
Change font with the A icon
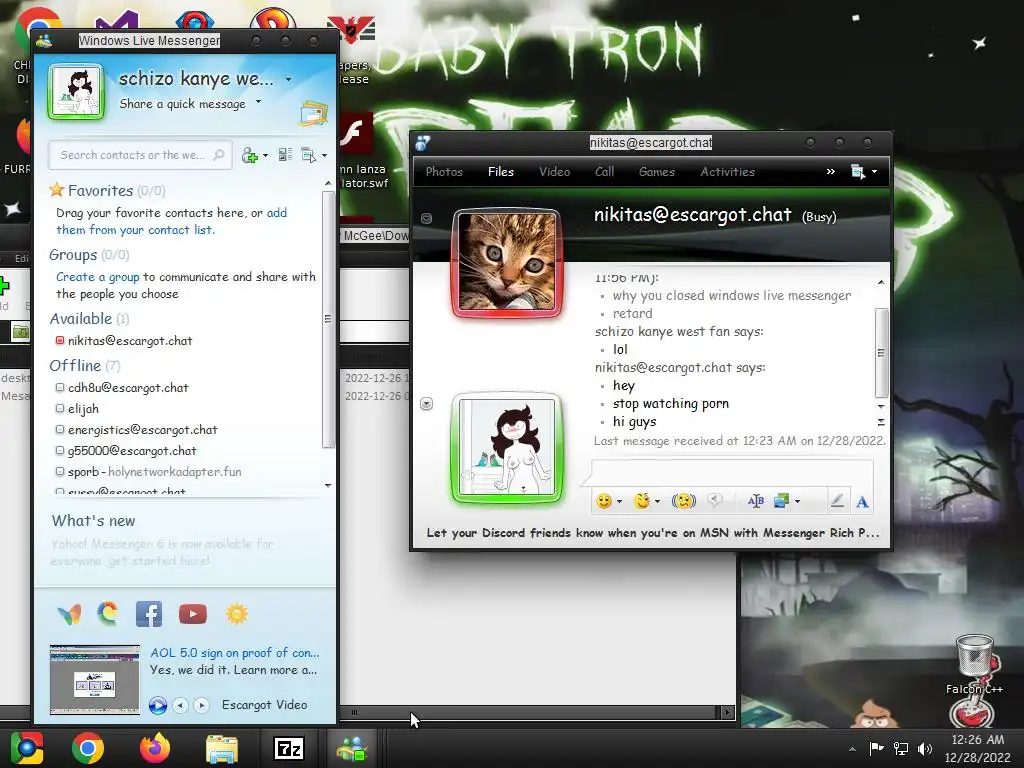862,502
